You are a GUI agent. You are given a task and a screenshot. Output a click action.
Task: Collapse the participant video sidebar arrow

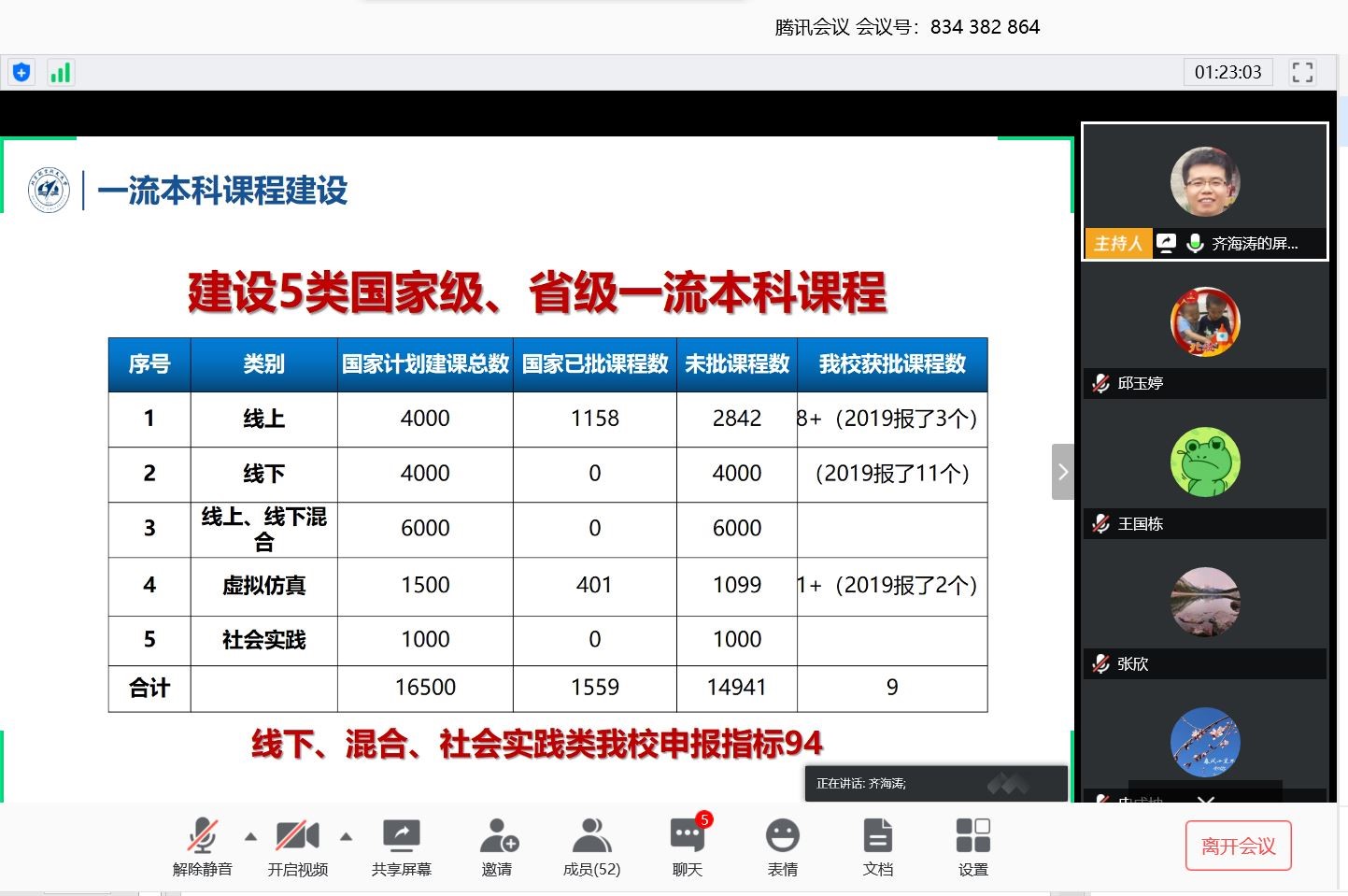point(1062,472)
